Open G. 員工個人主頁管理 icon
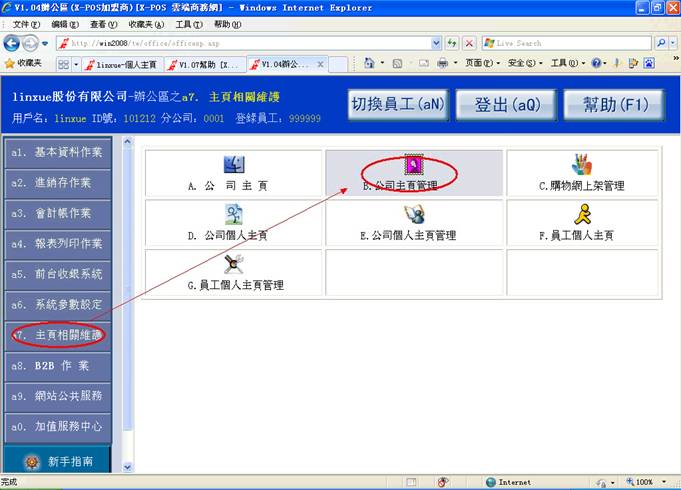681x490 pixels. (x=234, y=272)
